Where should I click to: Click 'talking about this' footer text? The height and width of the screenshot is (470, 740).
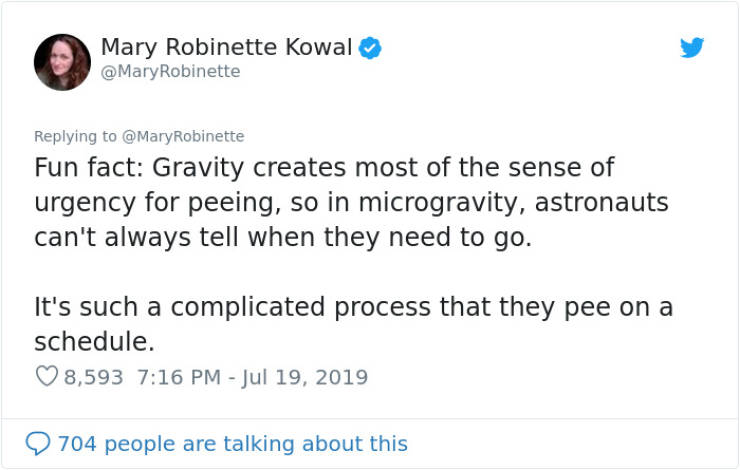click(x=315, y=444)
